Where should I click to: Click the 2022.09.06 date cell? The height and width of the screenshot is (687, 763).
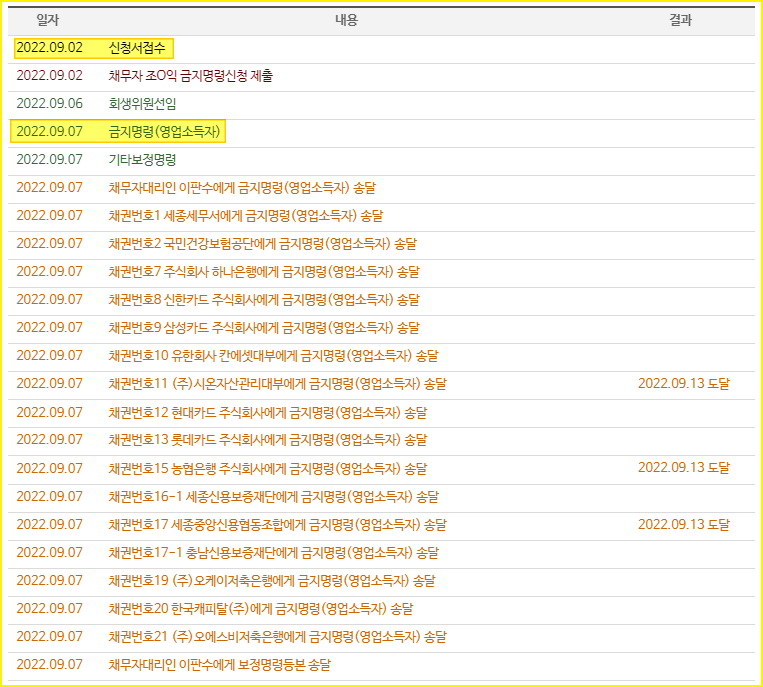(x=50, y=104)
